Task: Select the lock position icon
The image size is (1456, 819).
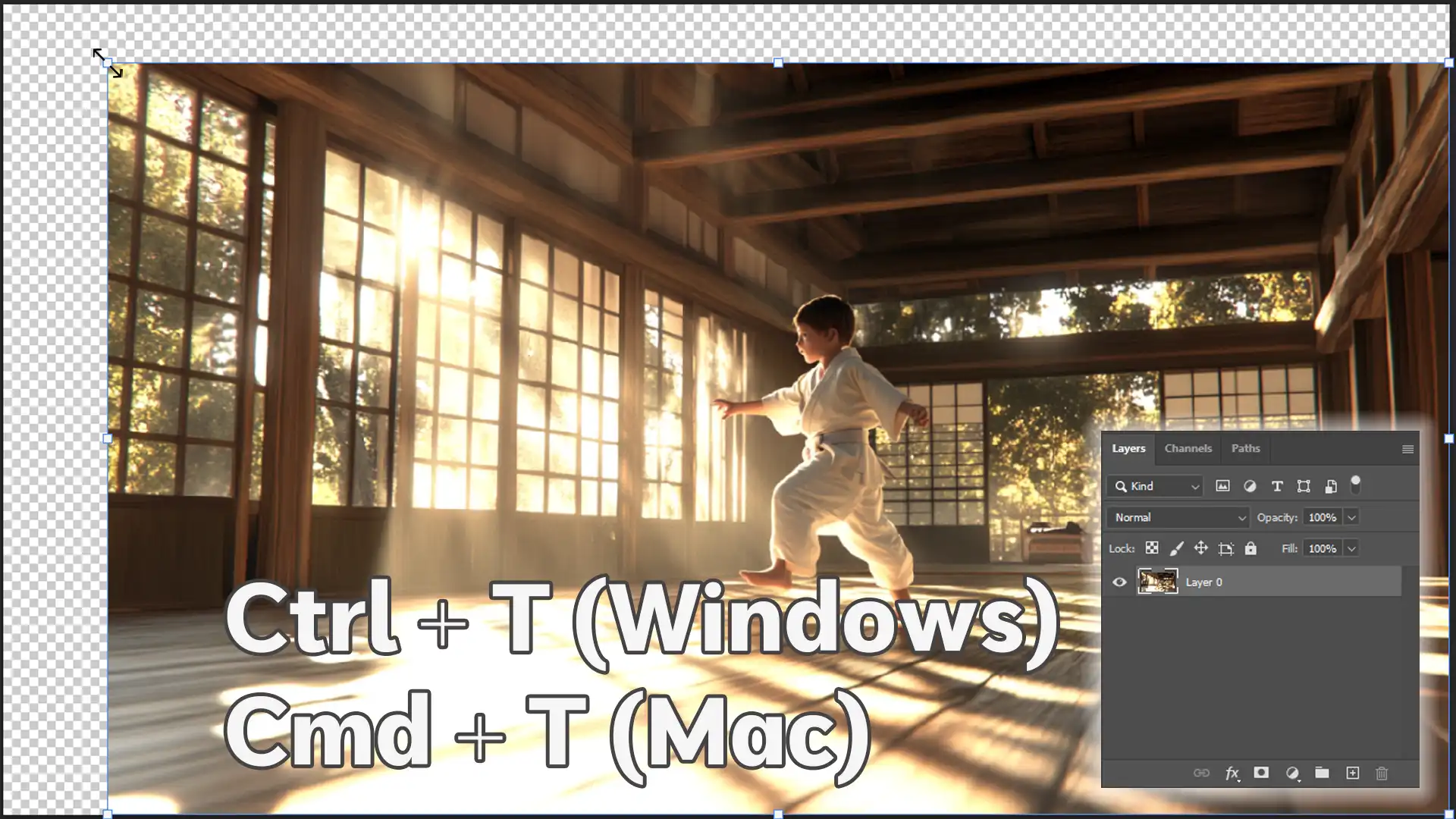Action: point(1201,548)
